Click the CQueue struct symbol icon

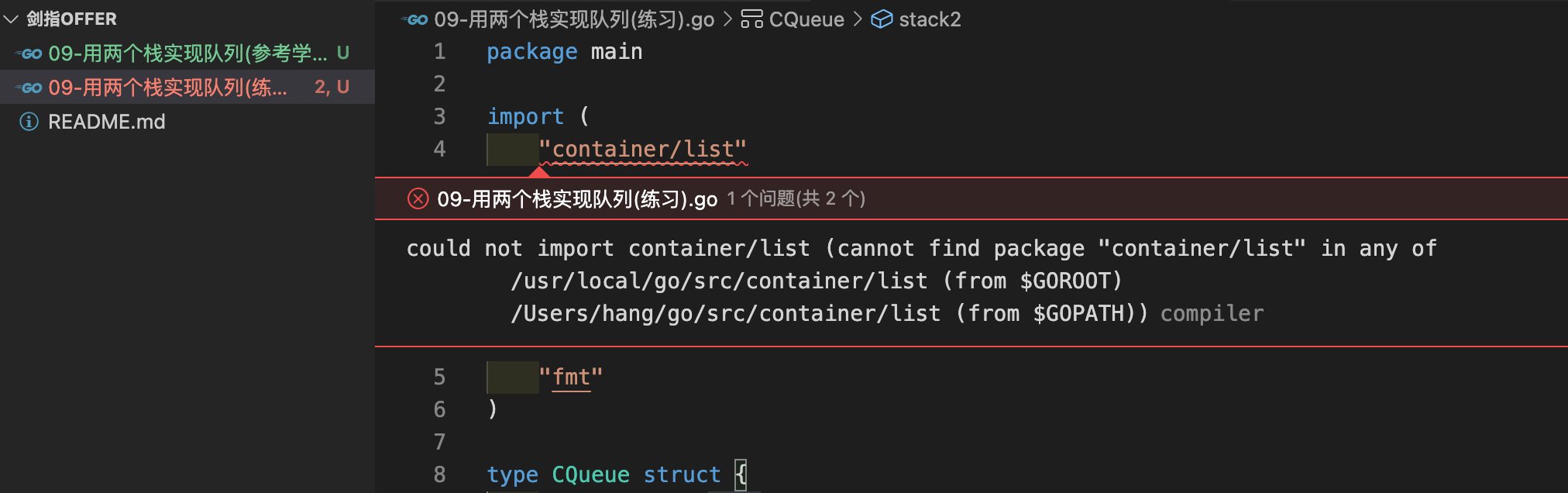[x=751, y=19]
